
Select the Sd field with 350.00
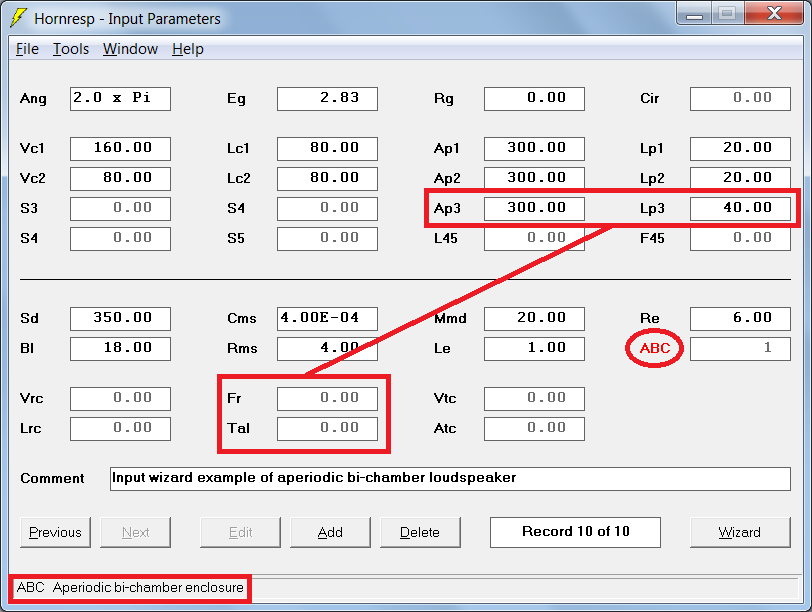pos(120,318)
